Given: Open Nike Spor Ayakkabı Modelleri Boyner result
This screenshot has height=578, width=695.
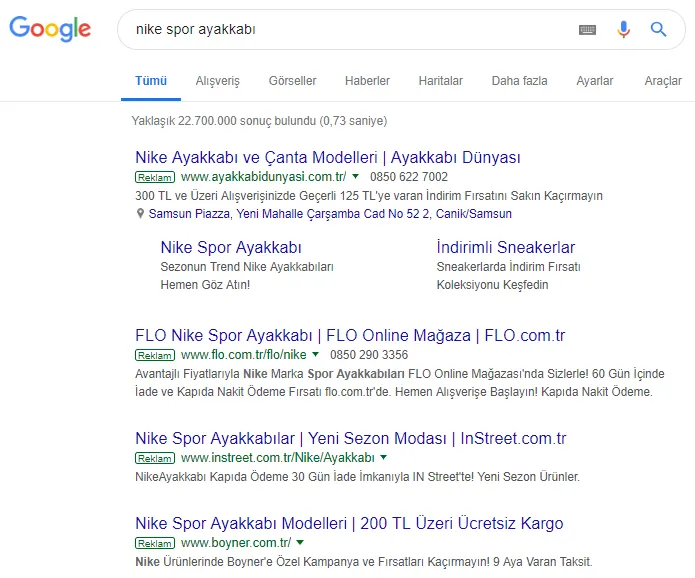Looking at the screenshot, I should (349, 523).
